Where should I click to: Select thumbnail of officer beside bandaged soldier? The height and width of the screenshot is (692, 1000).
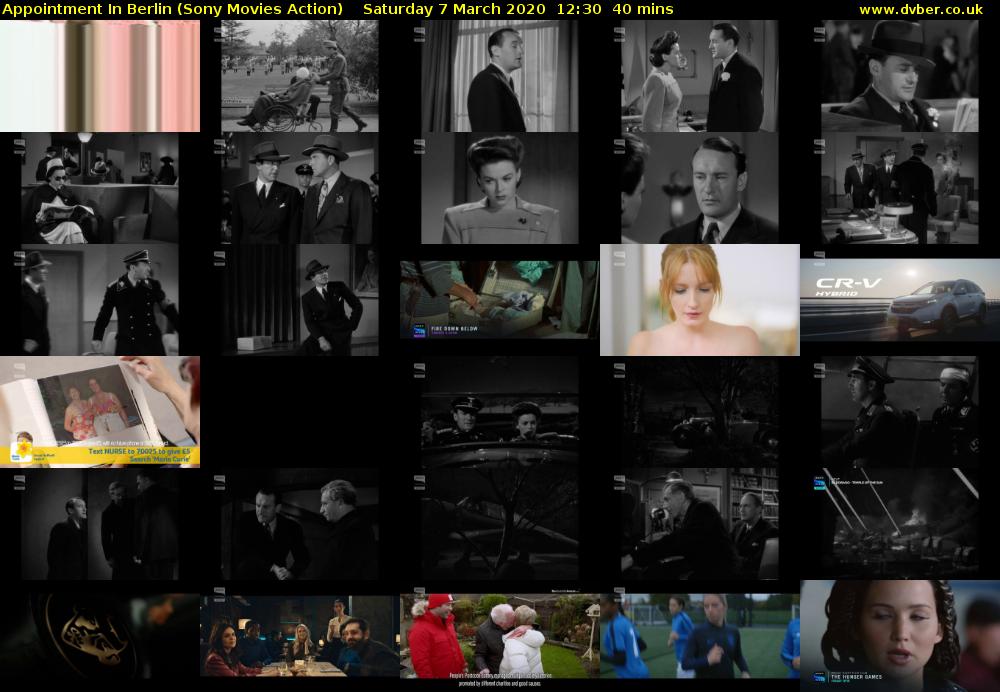(899, 411)
